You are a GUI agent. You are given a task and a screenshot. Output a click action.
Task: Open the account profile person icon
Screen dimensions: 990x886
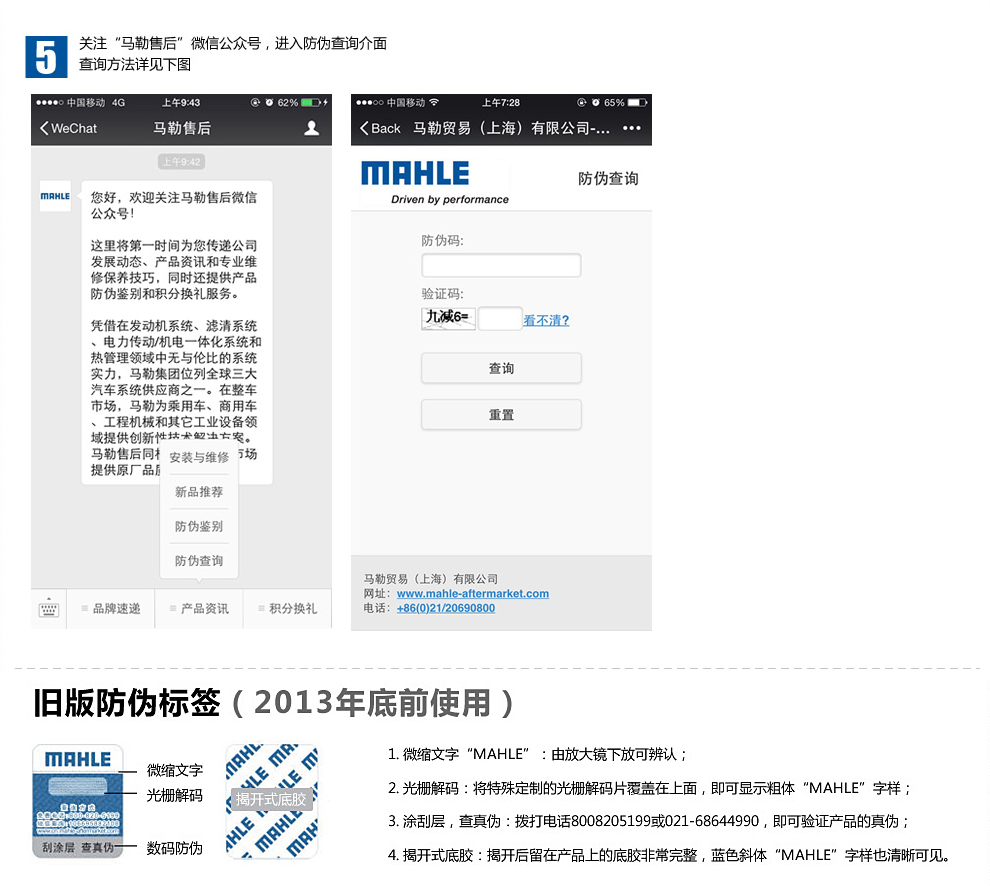point(311,128)
